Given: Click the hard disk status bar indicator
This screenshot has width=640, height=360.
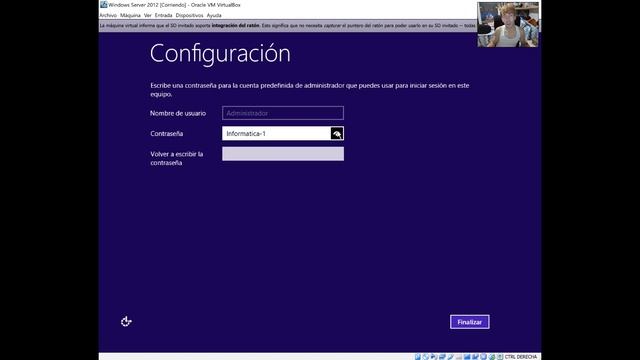Looking at the screenshot, I should [x=418, y=357].
